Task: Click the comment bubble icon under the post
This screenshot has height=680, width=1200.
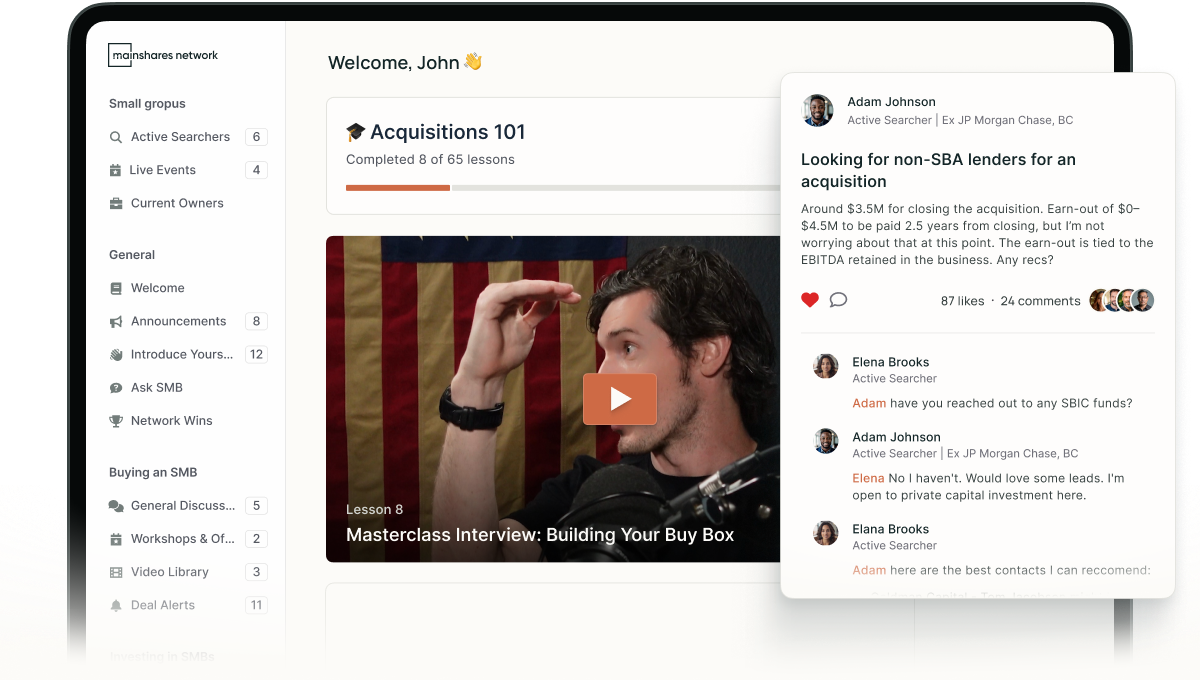Action: [838, 300]
